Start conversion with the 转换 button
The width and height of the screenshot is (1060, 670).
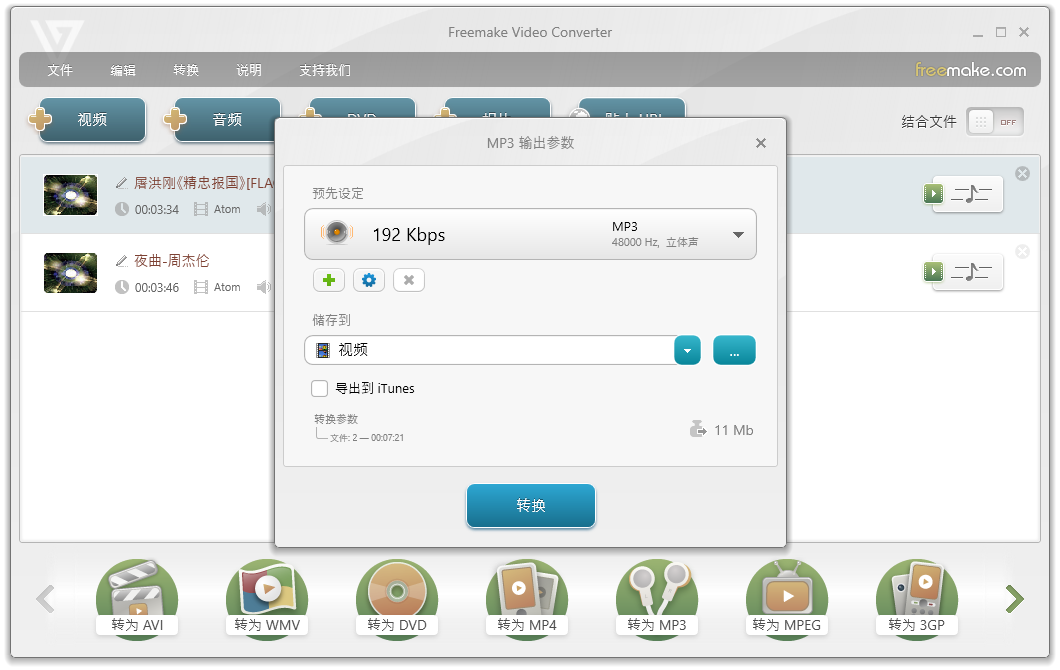pyautogui.click(x=530, y=506)
